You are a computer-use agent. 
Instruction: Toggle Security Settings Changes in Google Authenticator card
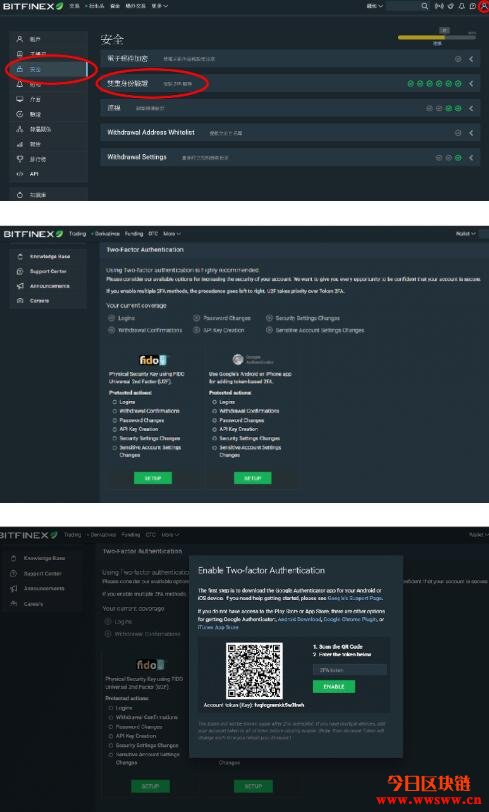(214, 438)
